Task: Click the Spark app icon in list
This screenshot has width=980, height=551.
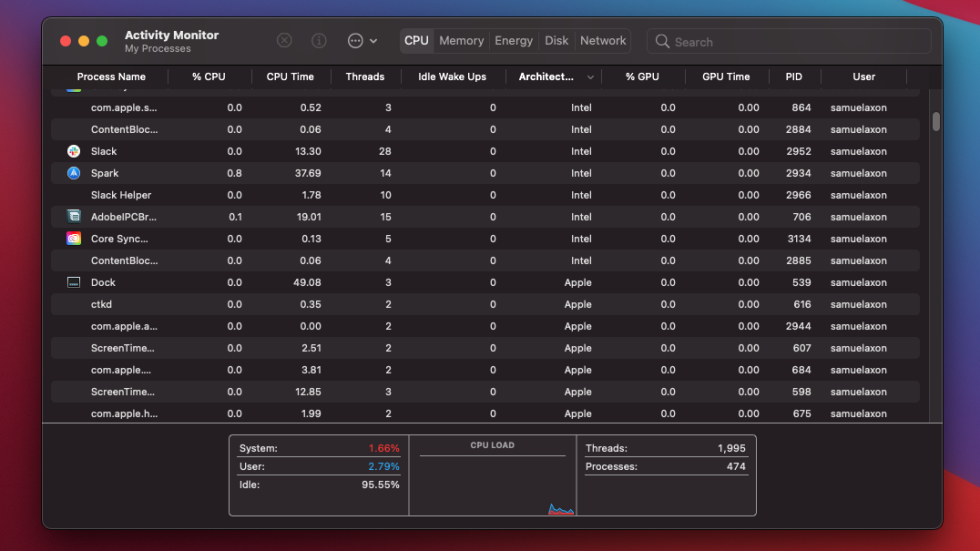Action: pos(74,173)
